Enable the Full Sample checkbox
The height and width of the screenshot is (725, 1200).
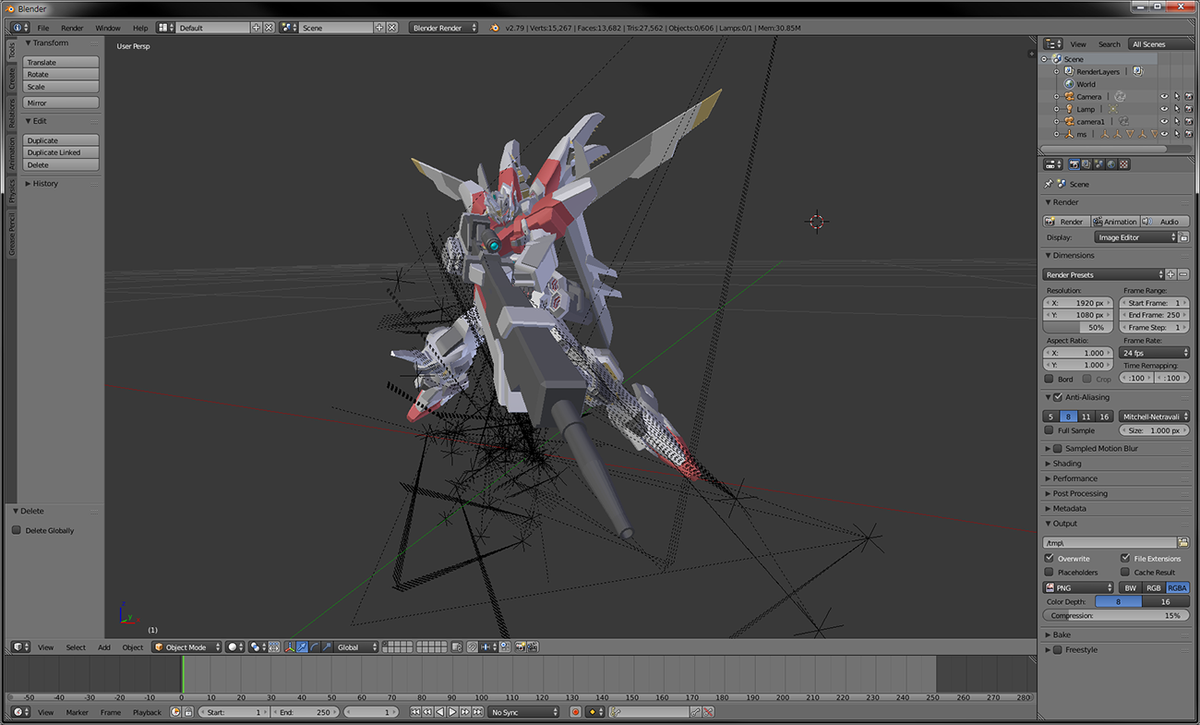[1049, 430]
